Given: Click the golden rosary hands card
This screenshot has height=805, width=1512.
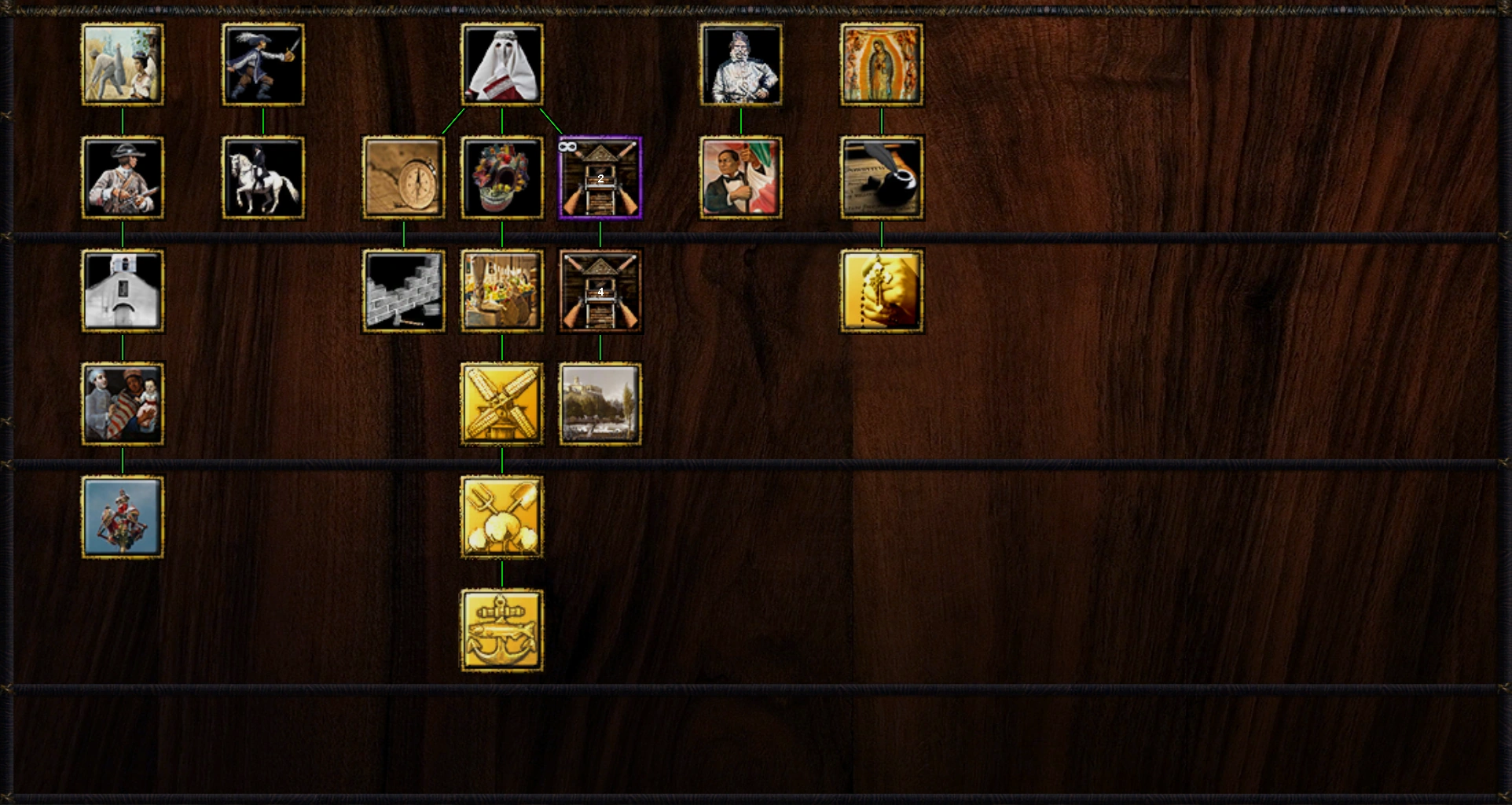Looking at the screenshot, I should click(882, 291).
